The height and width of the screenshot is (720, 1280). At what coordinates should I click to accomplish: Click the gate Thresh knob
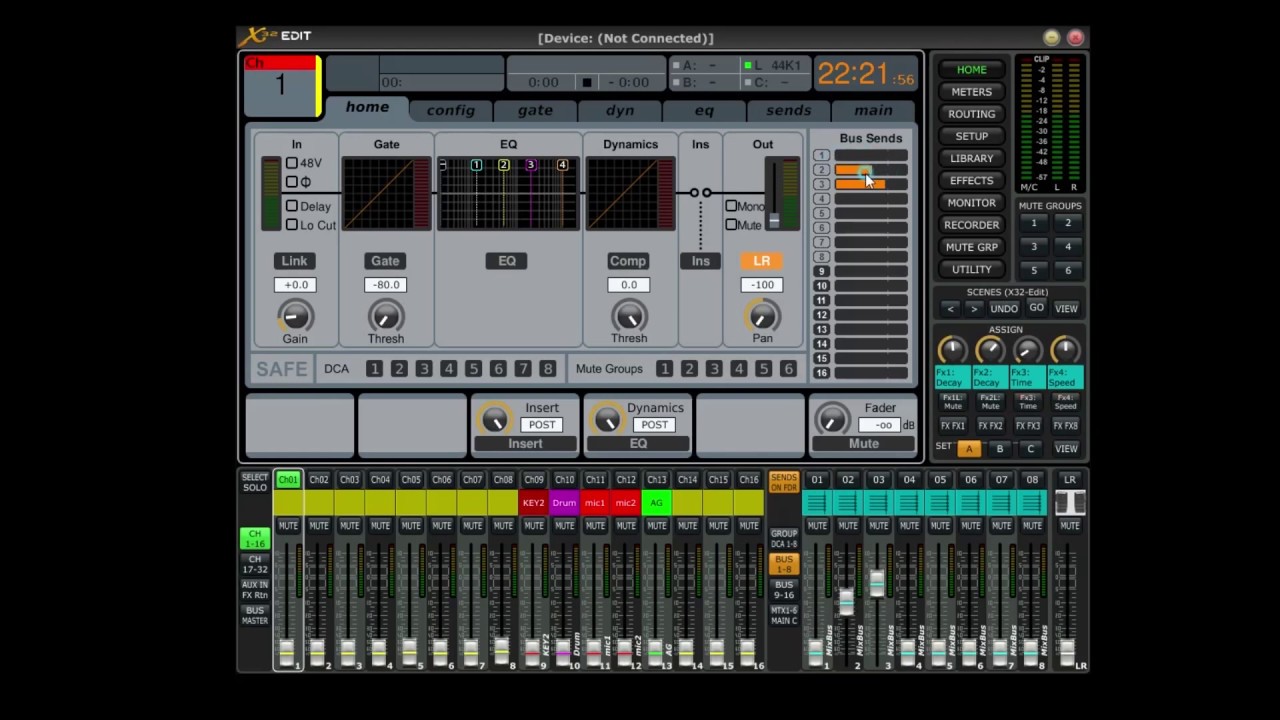385,317
